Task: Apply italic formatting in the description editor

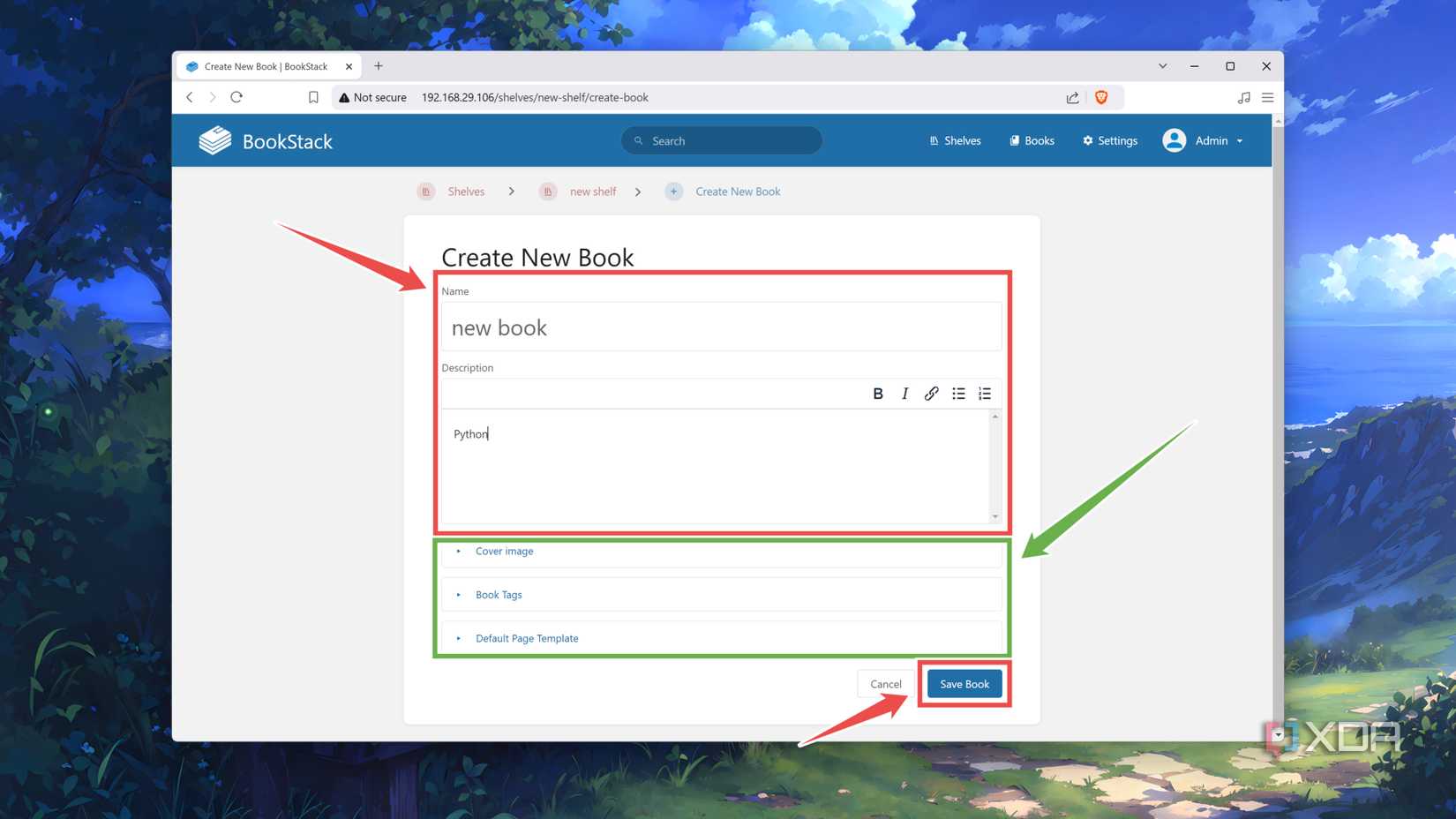Action: tap(904, 394)
